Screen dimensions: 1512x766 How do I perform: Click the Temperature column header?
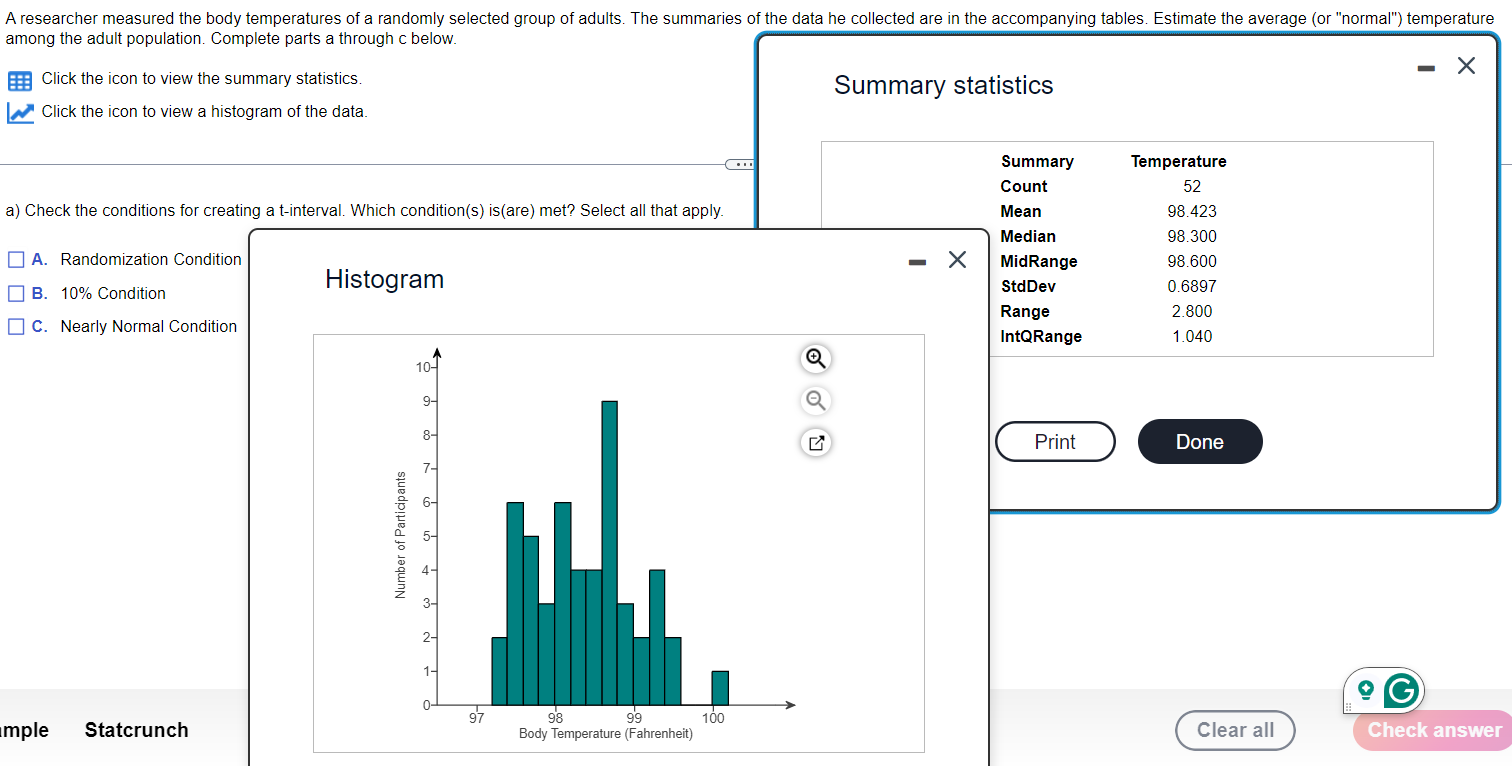pos(1178,161)
